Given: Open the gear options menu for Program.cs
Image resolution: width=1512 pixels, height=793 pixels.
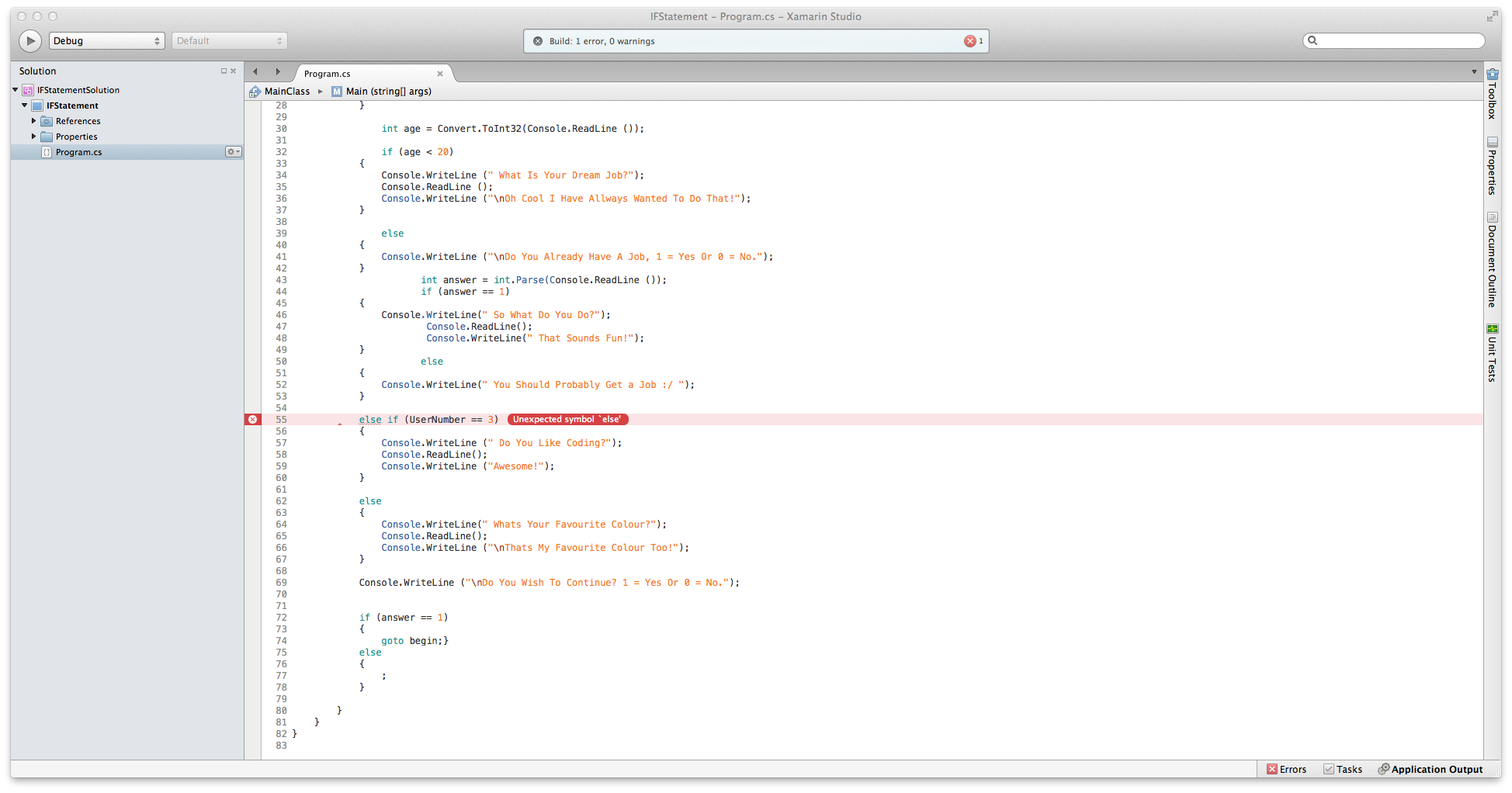Looking at the screenshot, I should pos(233,152).
